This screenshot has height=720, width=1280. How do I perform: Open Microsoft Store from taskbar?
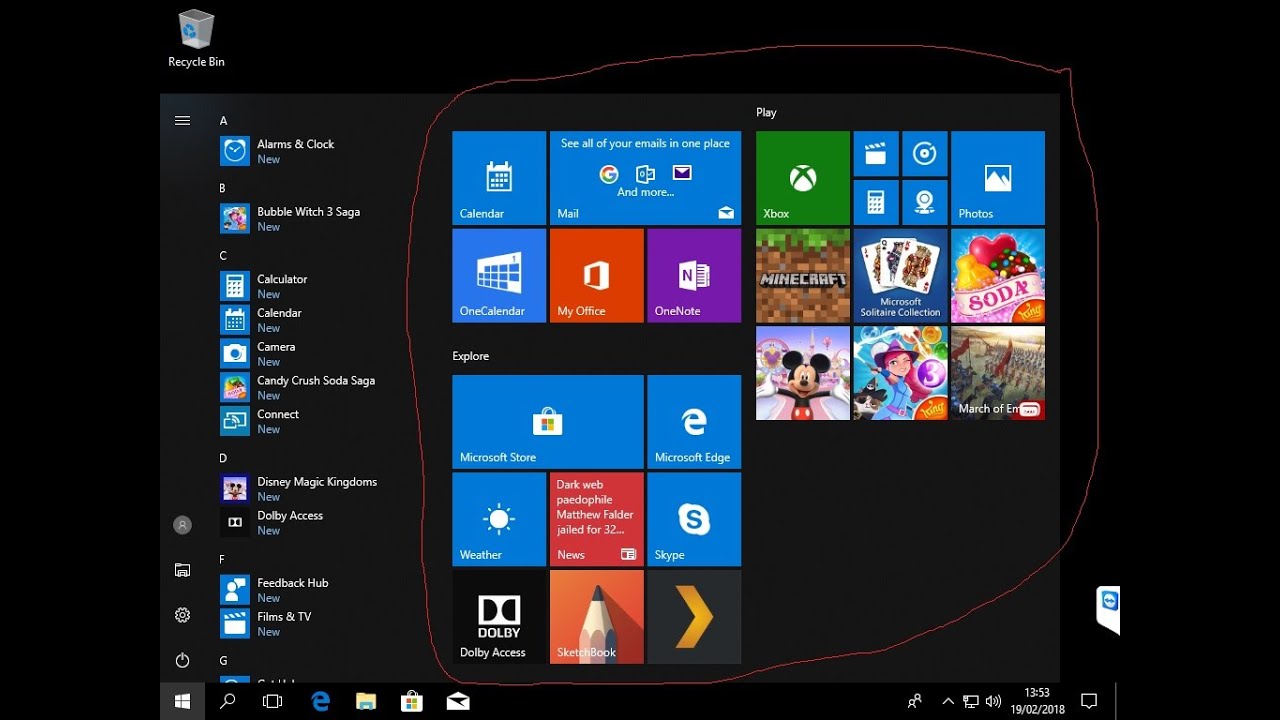pos(411,702)
